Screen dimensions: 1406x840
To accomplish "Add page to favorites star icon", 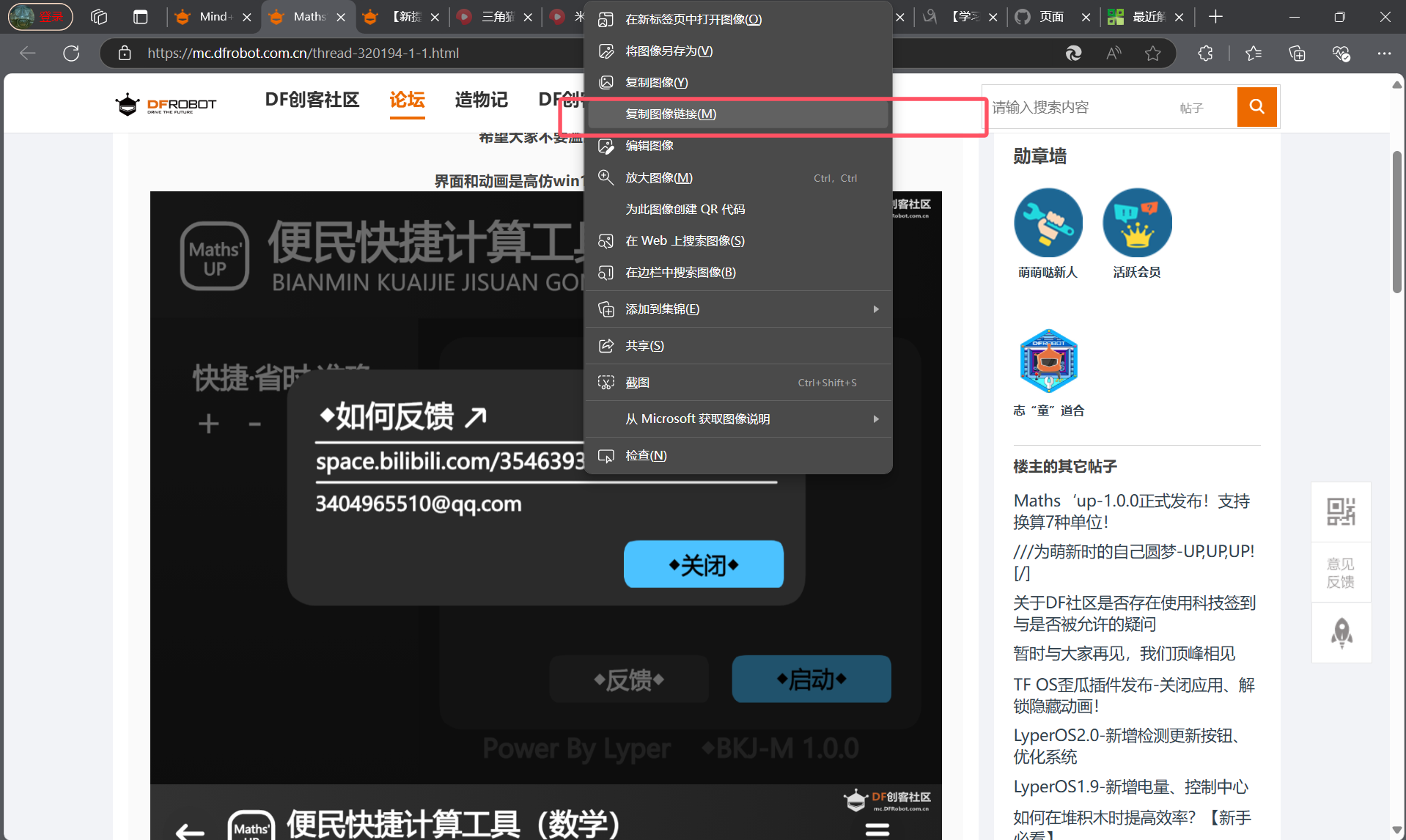I will (1152, 53).
